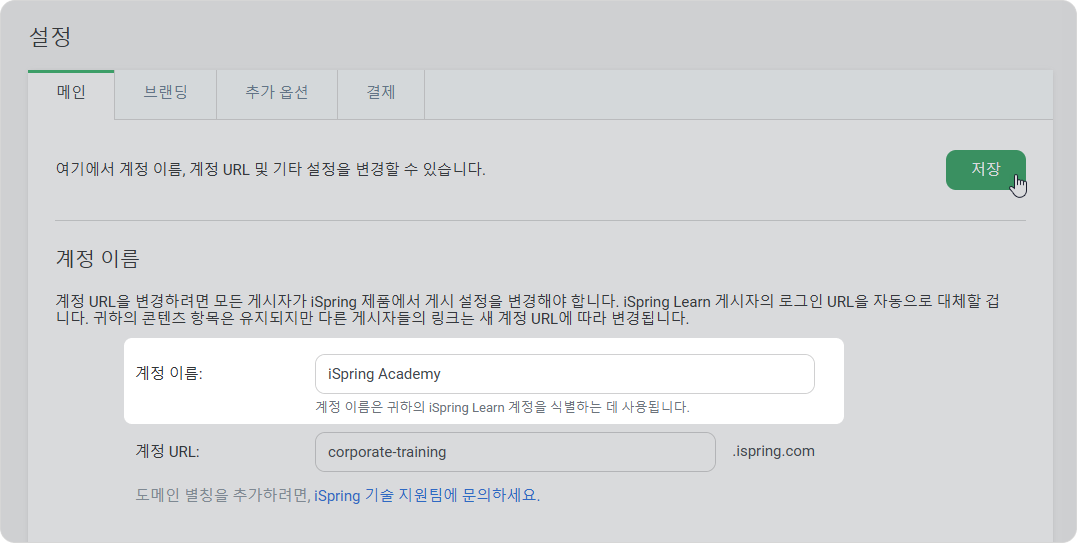The width and height of the screenshot is (1077, 543).
Task: Select the 계정 이름: field label
Action: 169,373
